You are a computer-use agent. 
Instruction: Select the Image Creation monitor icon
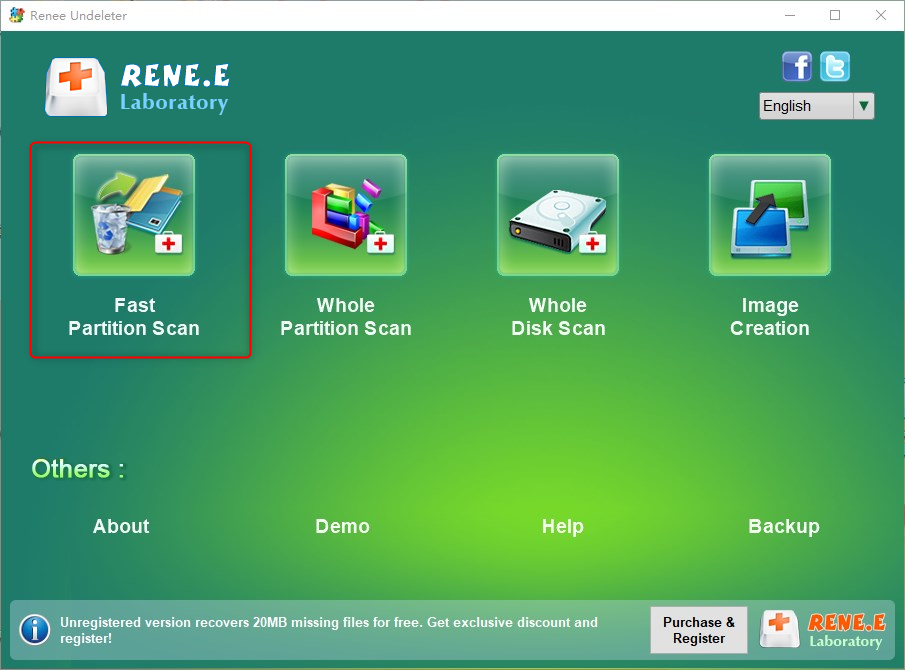770,215
